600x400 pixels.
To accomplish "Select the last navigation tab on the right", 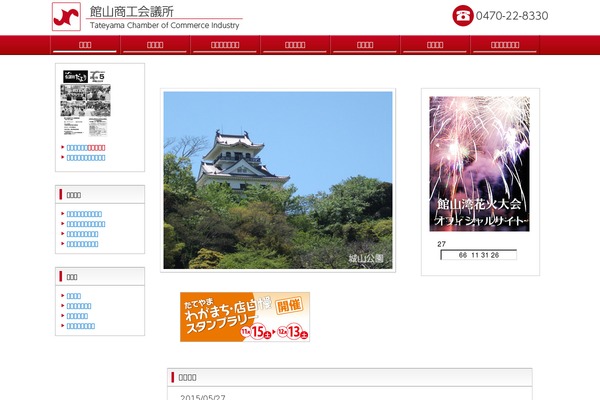I will [505, 45].
